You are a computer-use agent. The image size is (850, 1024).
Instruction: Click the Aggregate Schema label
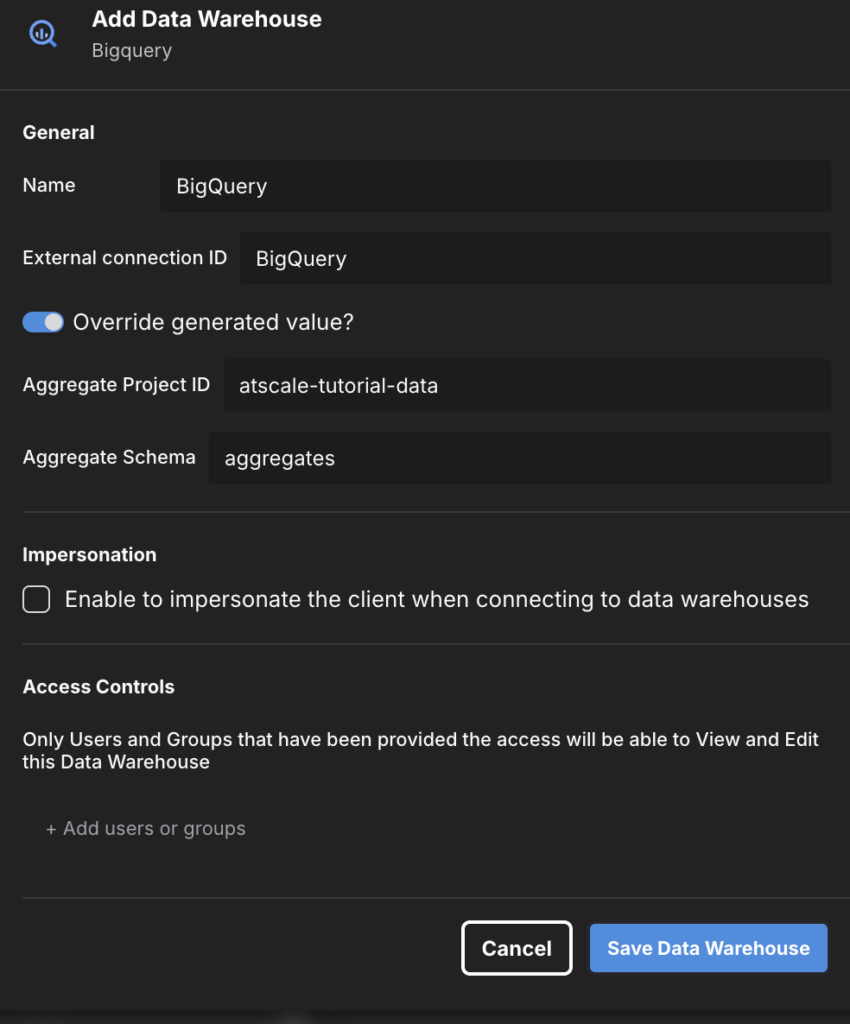coord(109,457)
